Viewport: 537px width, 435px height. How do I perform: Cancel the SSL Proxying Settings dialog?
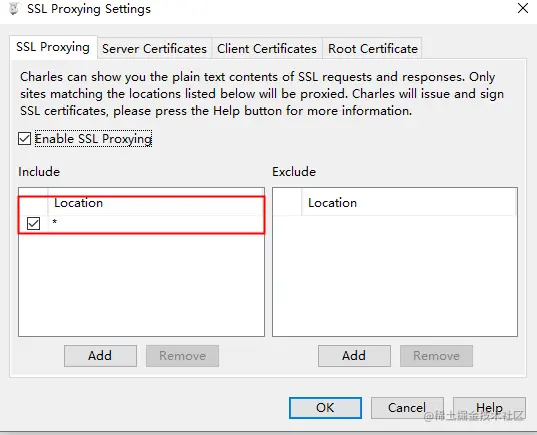click(x=407, y=408)
